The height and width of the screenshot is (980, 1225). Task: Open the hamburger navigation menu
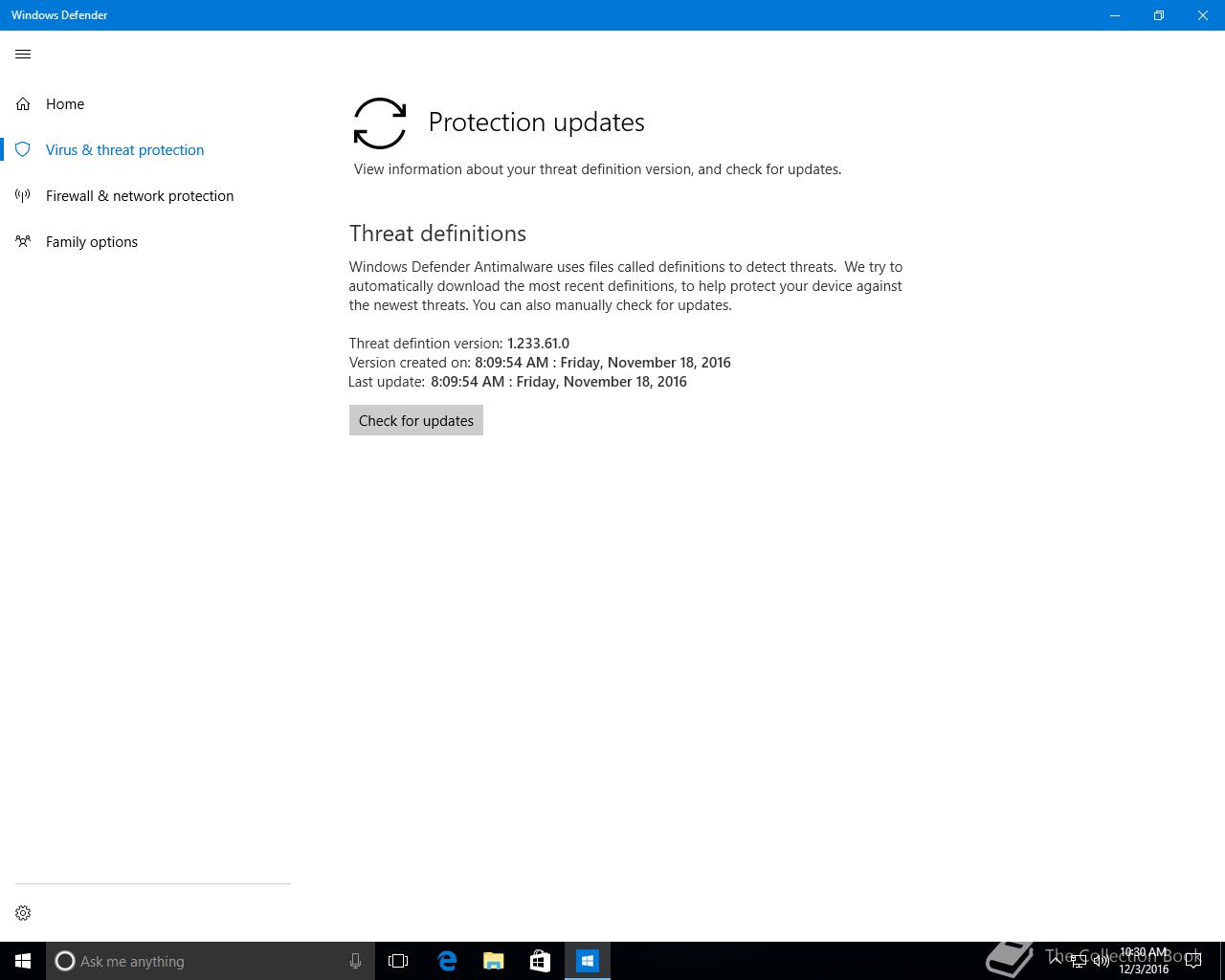(23, 55)
